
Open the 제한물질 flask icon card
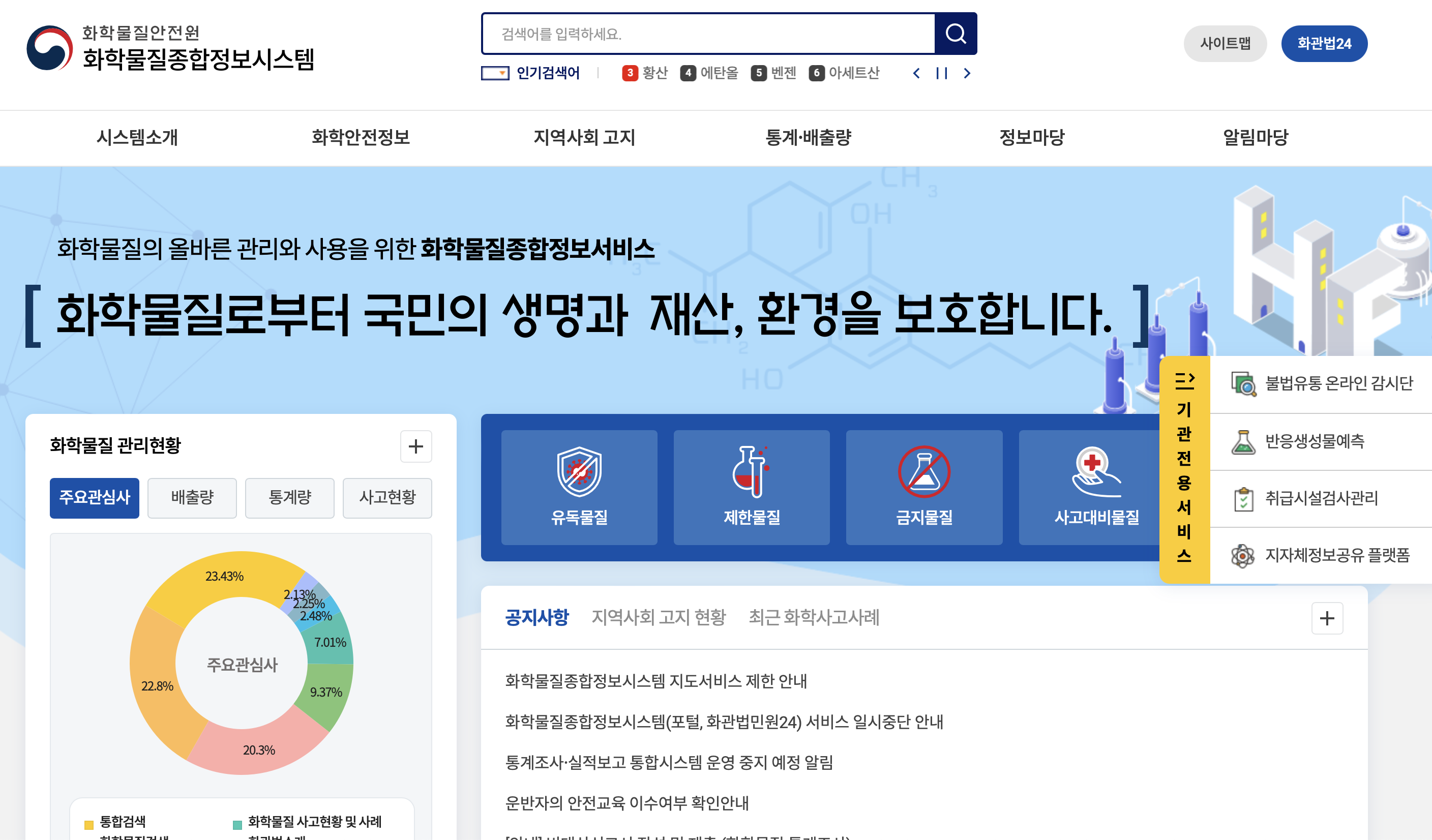(751, 487)
